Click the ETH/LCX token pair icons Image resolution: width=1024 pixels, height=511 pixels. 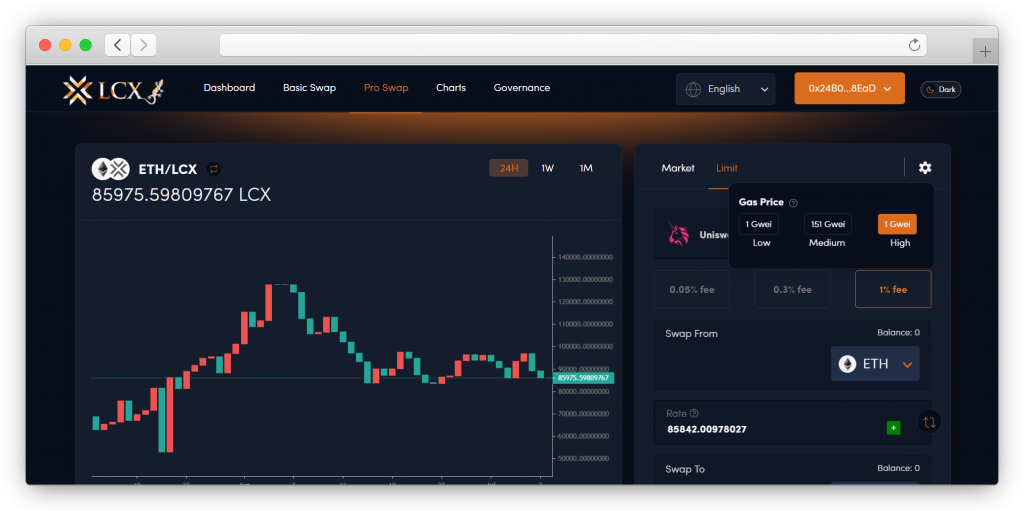110,169
